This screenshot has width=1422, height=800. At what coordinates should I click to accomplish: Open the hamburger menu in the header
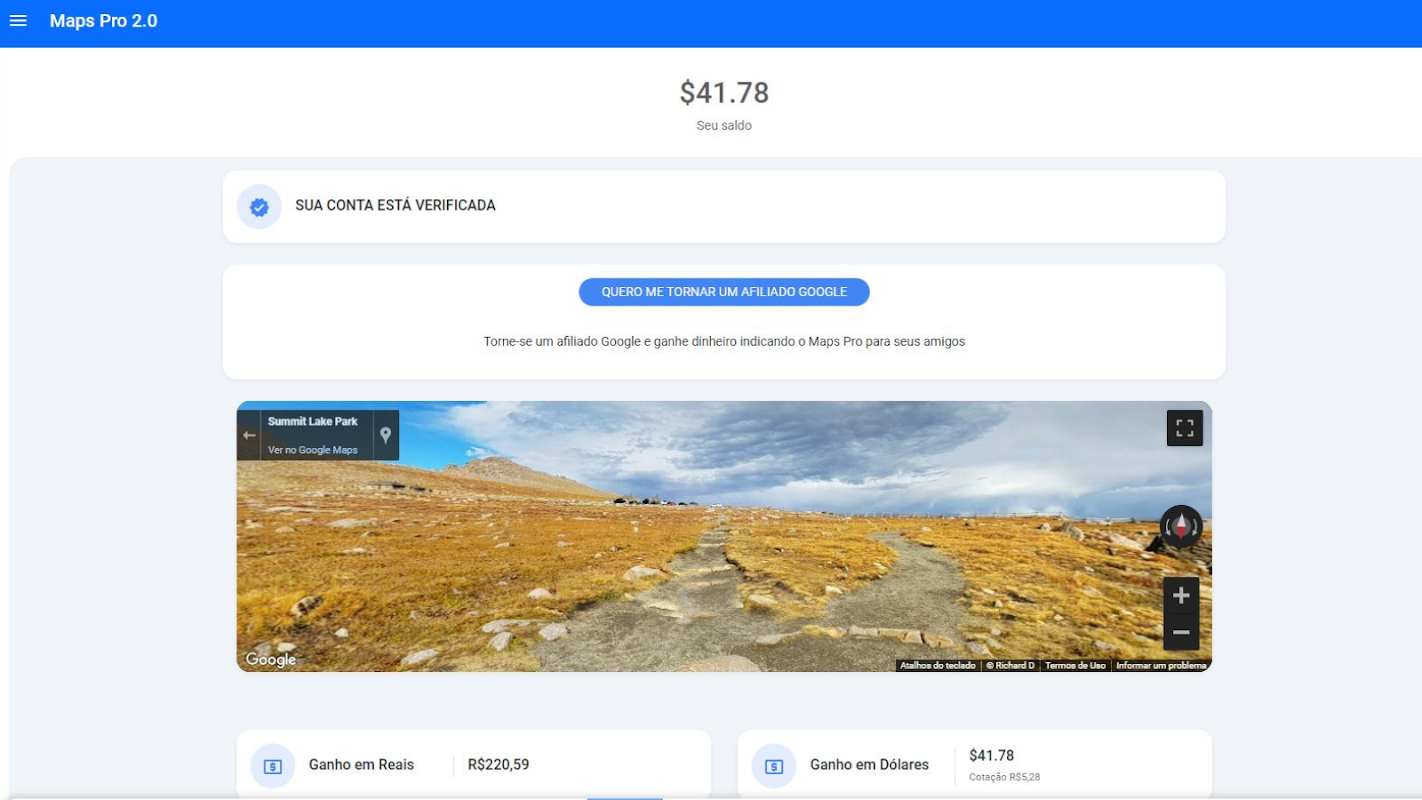click(x=18, y=21)
